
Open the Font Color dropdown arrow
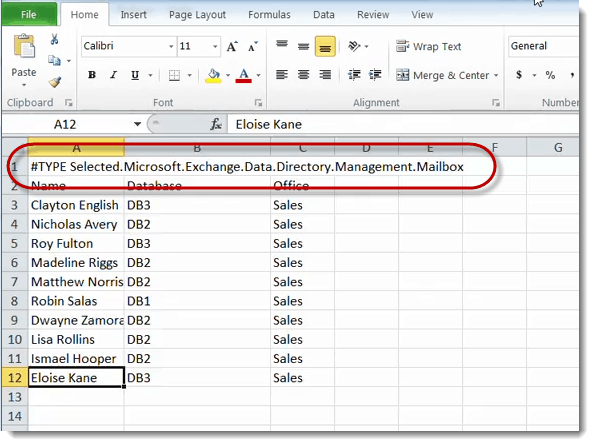[x=258, y=75]
